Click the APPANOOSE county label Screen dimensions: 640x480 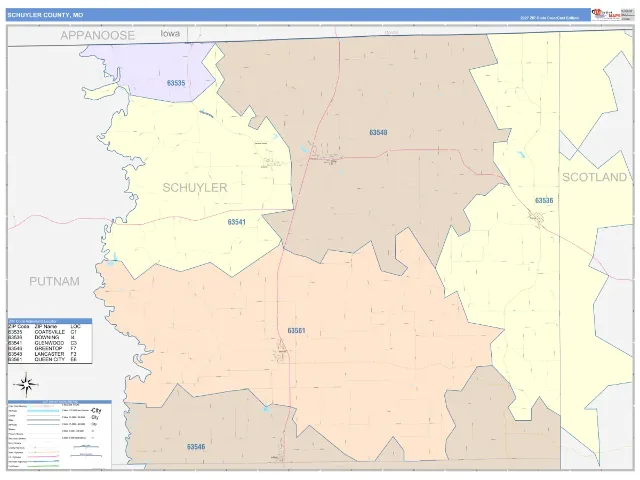[x=98, y=36]
